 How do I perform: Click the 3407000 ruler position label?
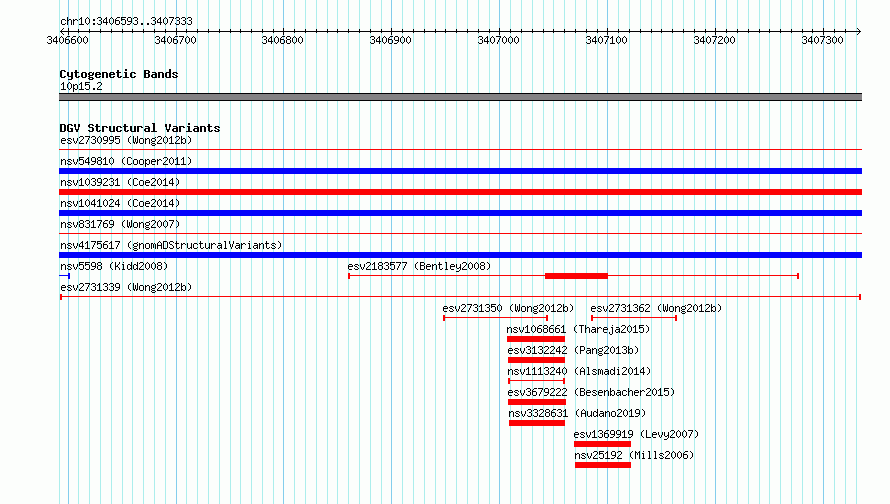[x=498, y=40]
